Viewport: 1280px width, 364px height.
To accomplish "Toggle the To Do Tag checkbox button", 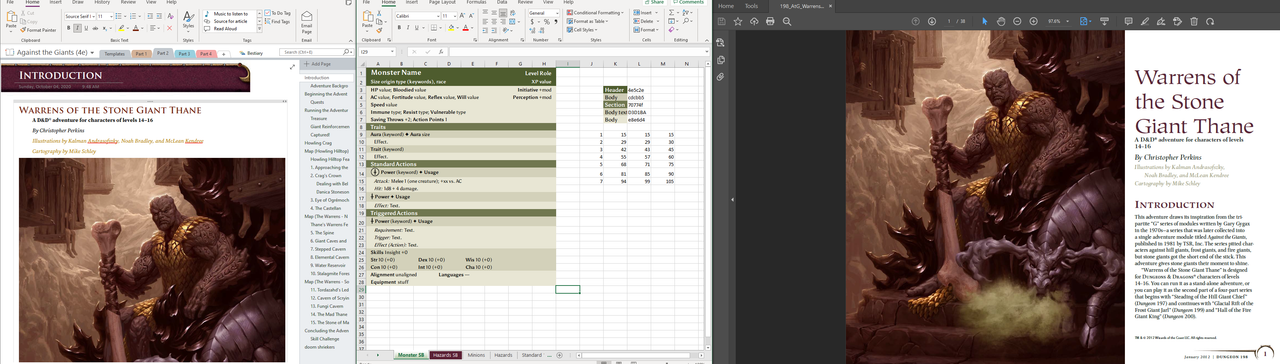I will coord(279,13).
